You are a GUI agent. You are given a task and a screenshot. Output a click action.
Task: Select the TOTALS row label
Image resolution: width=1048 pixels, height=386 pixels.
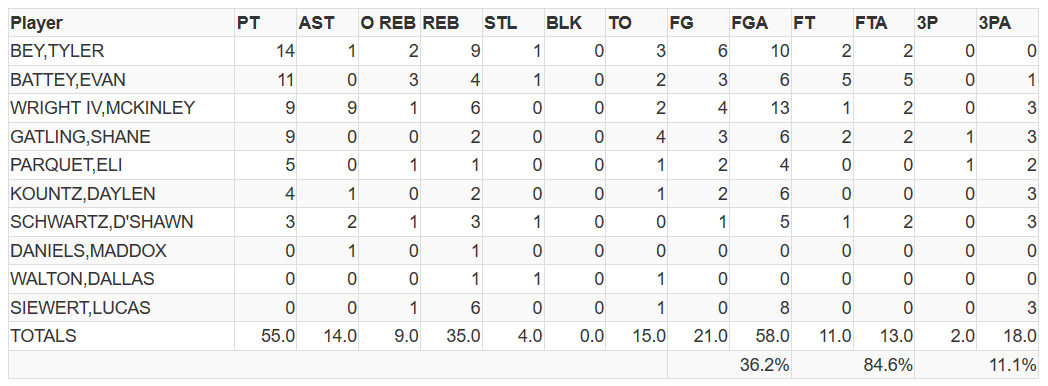(x=43, y=336)
